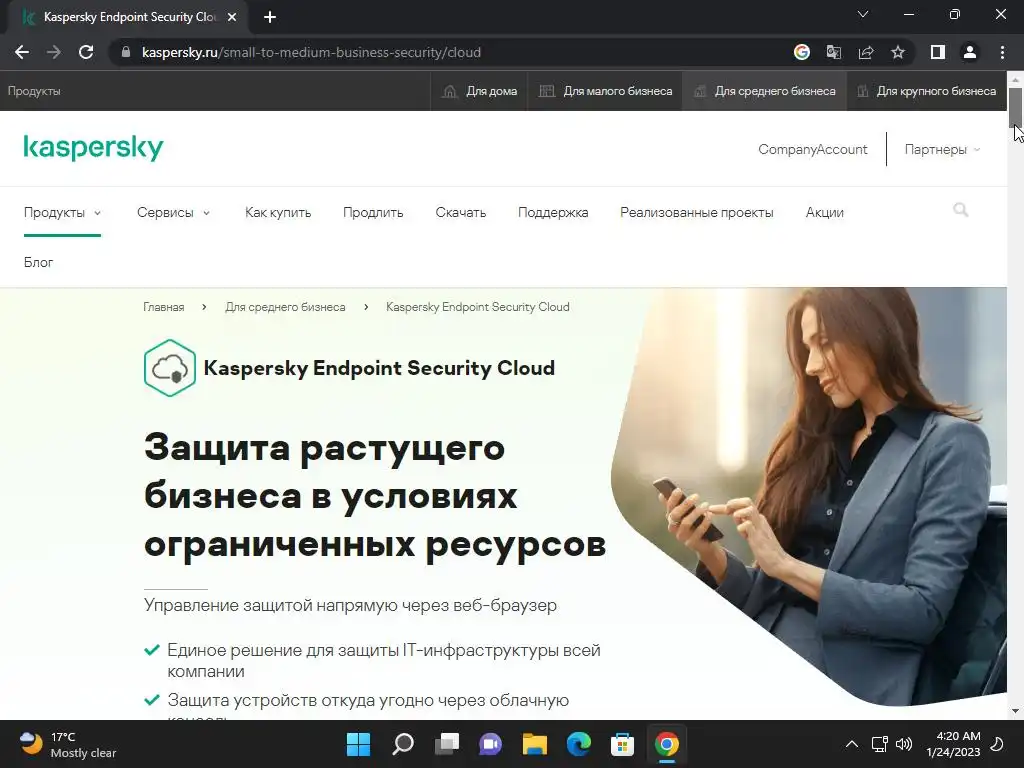Click the page vertical scrollbar thumb
Viewport: 1024px width, 768px height.
[1015, 107]
